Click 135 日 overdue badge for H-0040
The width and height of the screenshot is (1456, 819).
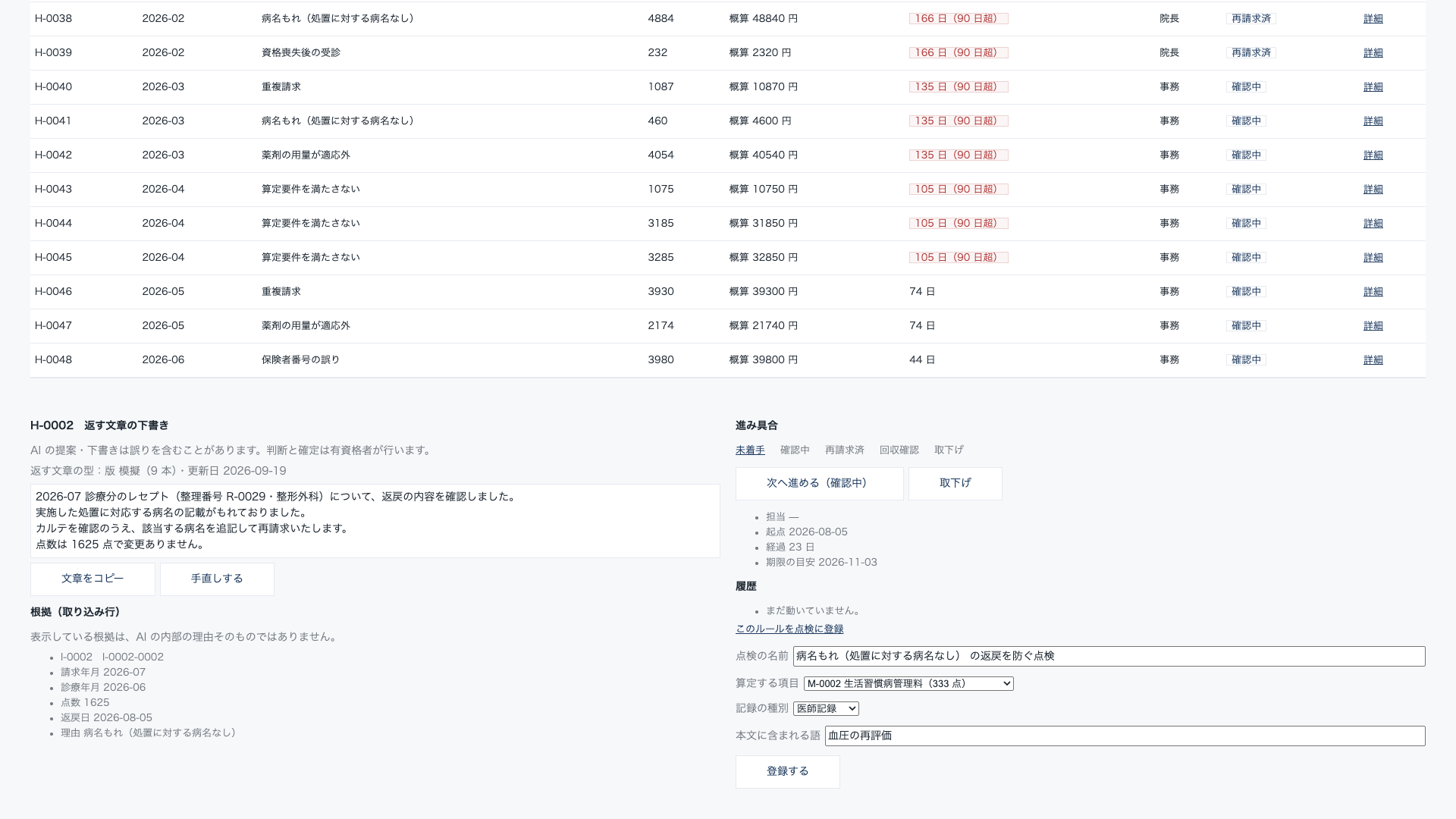pyautogui.click(x=959, y=87)
